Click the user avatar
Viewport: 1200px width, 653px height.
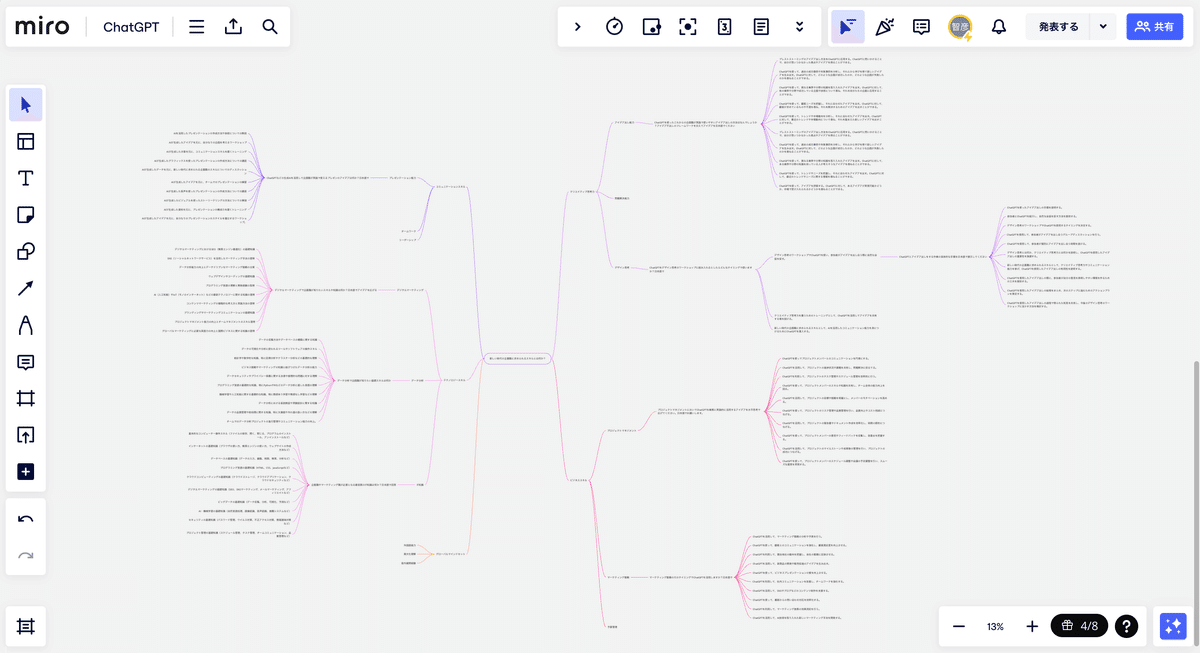point(960,27)
